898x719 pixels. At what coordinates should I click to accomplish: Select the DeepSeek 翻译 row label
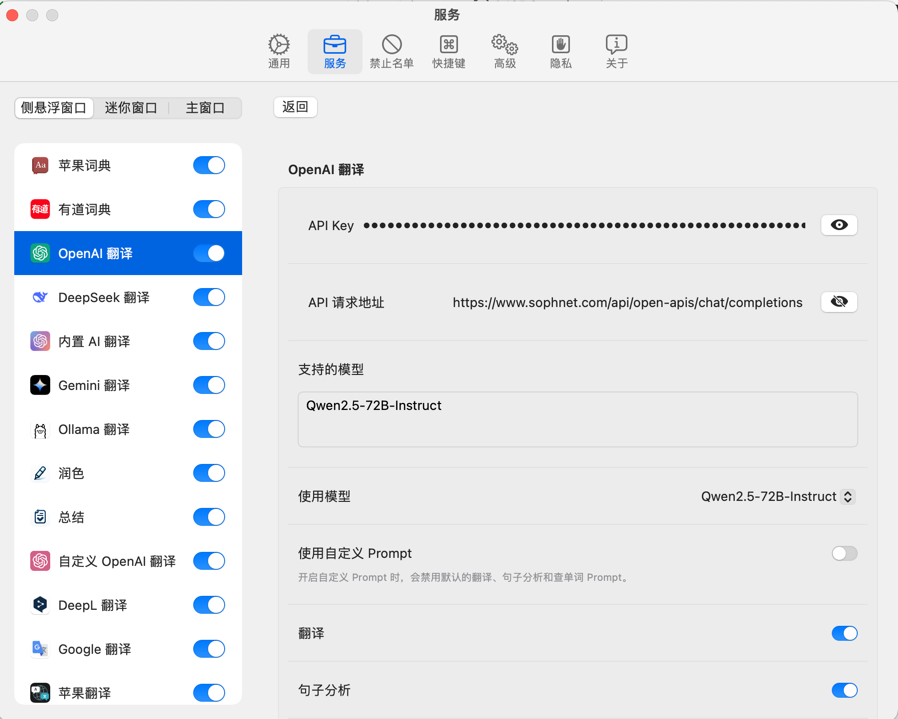(104, 298)
